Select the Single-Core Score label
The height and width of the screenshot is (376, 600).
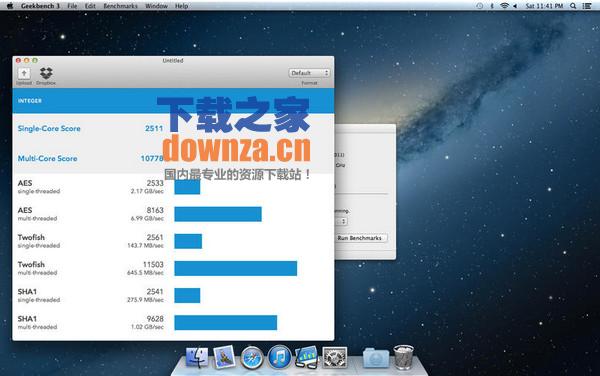coord(49,129)
